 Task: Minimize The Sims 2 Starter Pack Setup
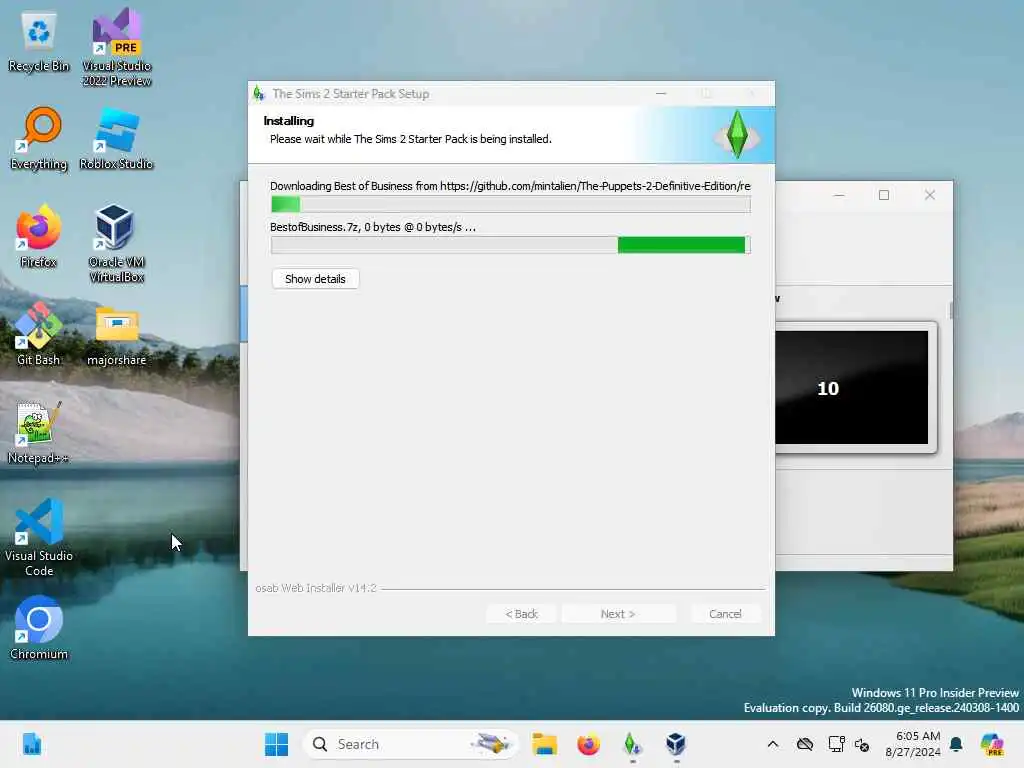pos(661,93)
